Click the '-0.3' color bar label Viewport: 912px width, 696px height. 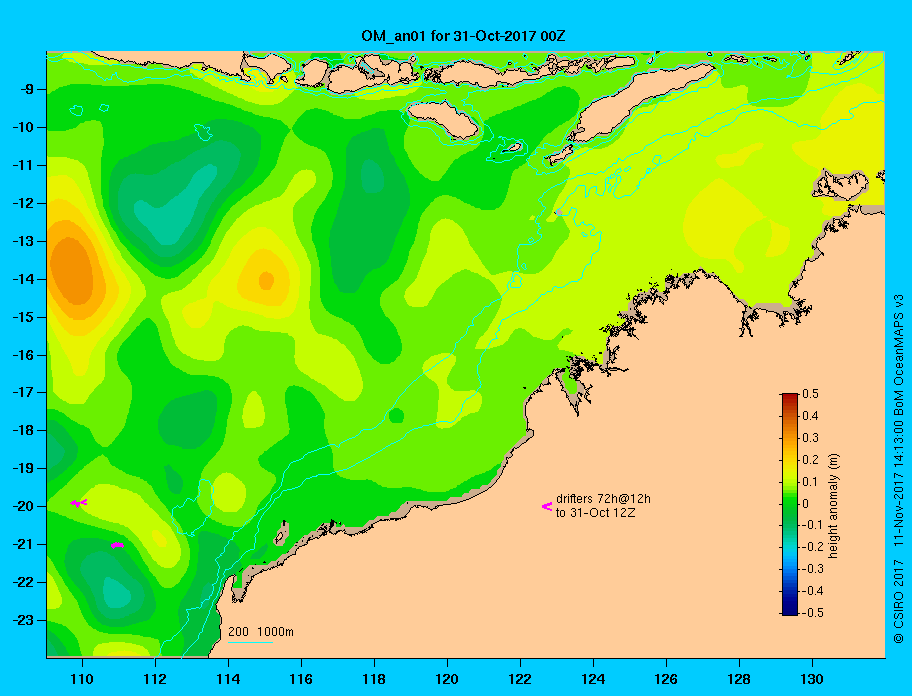[813, 569]
